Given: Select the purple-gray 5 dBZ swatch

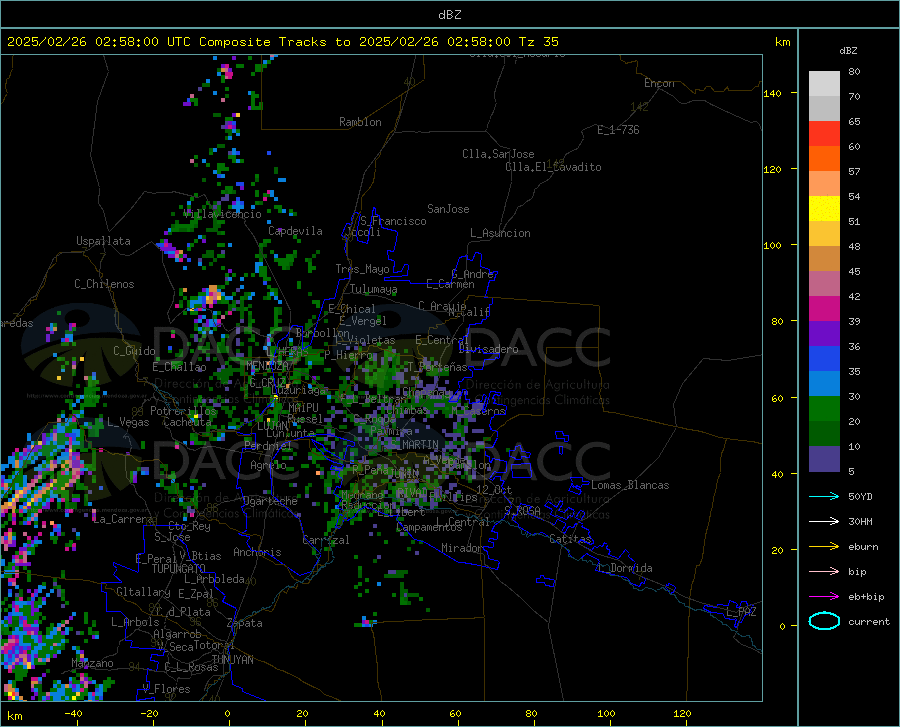Looking at the screenshot, I should click(824, 459).
